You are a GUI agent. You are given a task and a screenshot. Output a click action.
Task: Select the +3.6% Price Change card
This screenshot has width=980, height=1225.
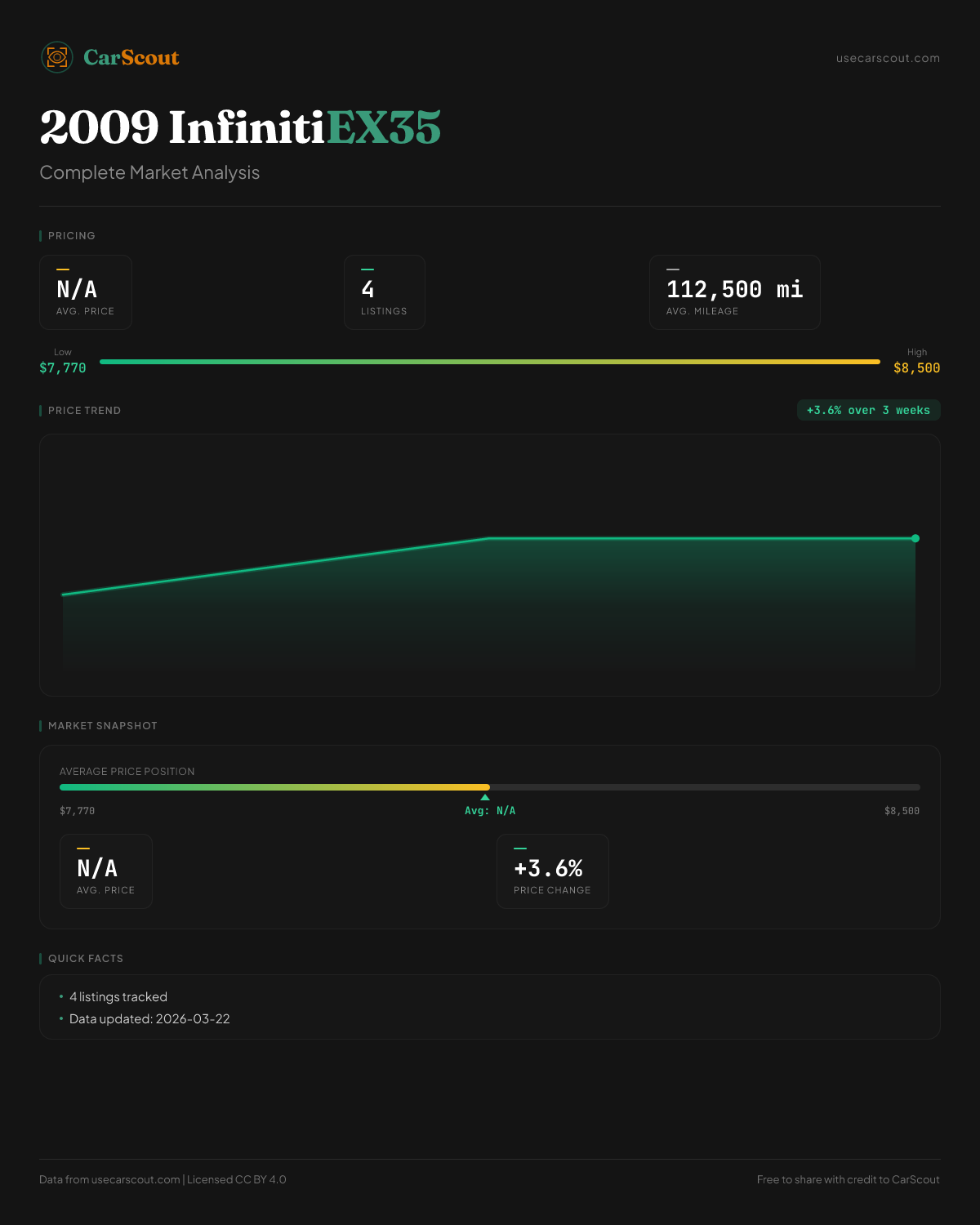pos(552,871)
